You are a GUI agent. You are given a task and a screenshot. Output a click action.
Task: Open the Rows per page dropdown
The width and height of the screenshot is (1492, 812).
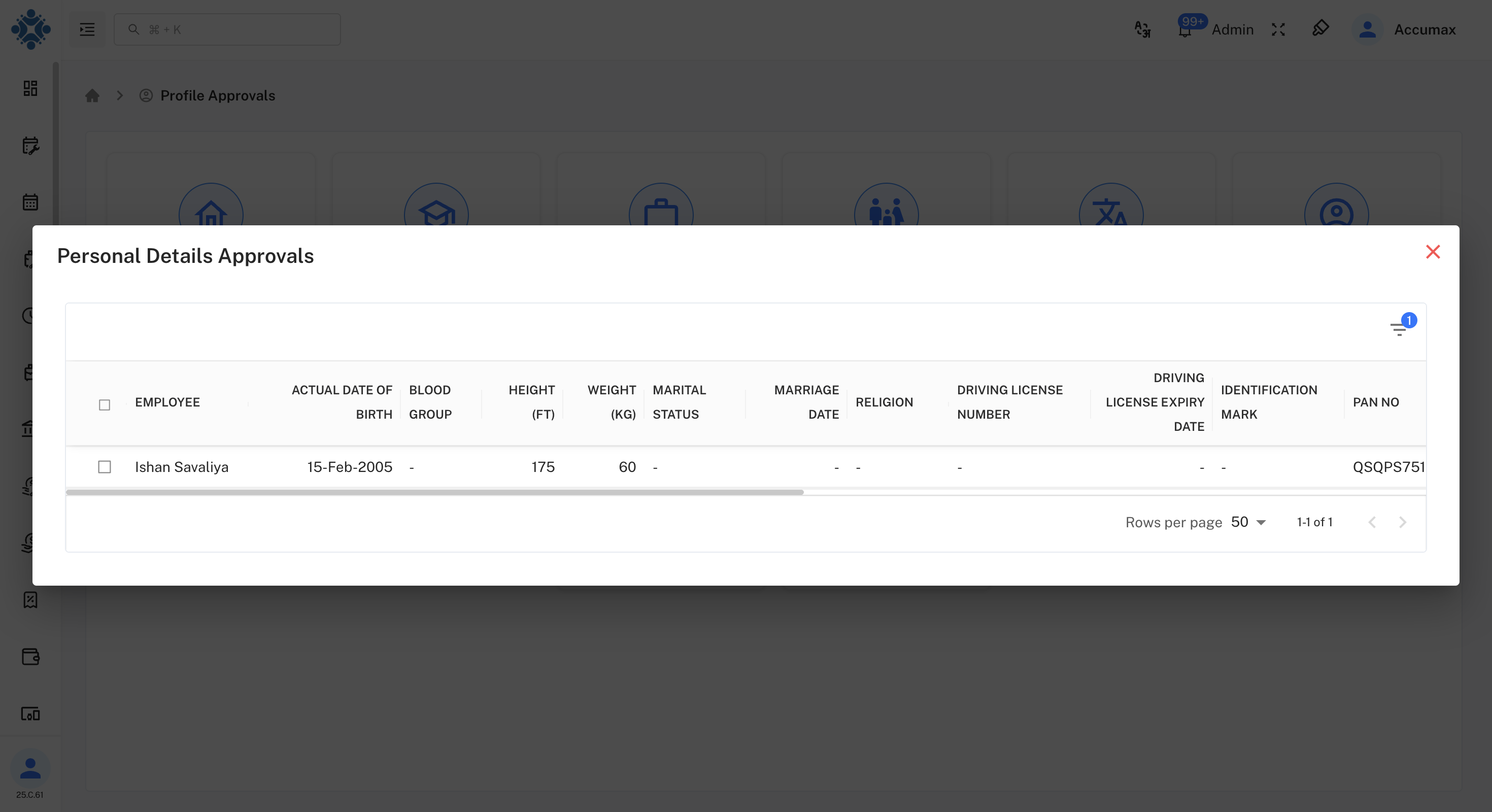[x=1246, y=522]
